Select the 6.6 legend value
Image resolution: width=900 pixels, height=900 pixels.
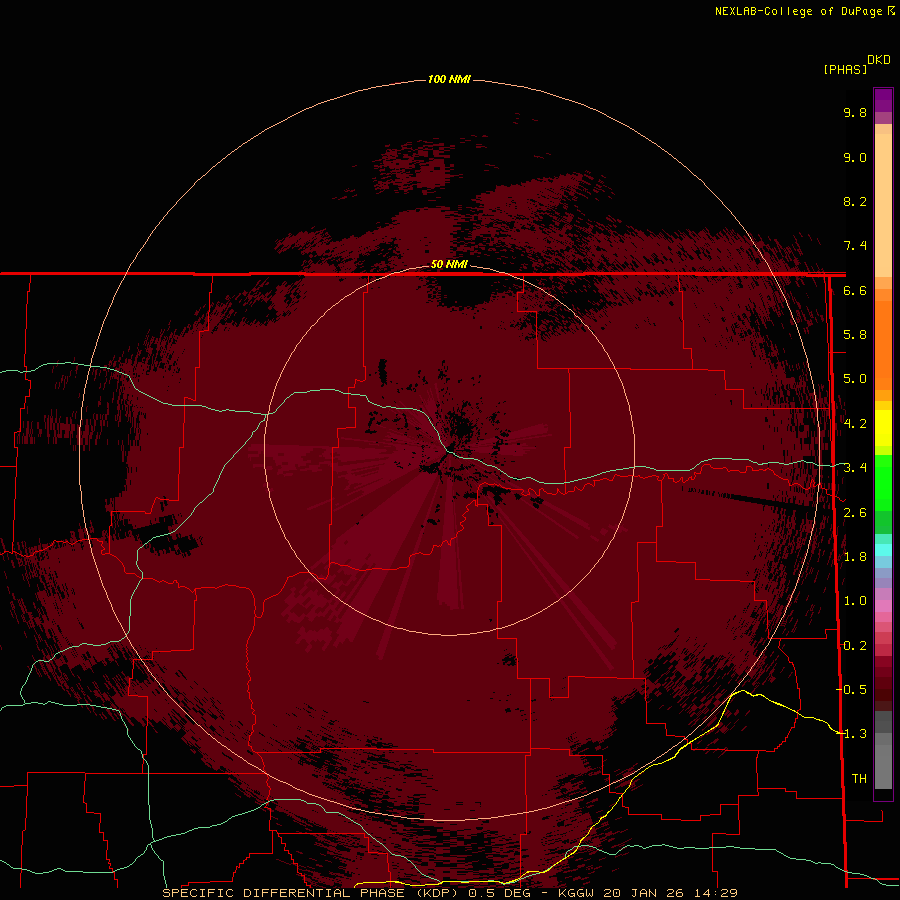pyautogui.click(x=855, y=290)
